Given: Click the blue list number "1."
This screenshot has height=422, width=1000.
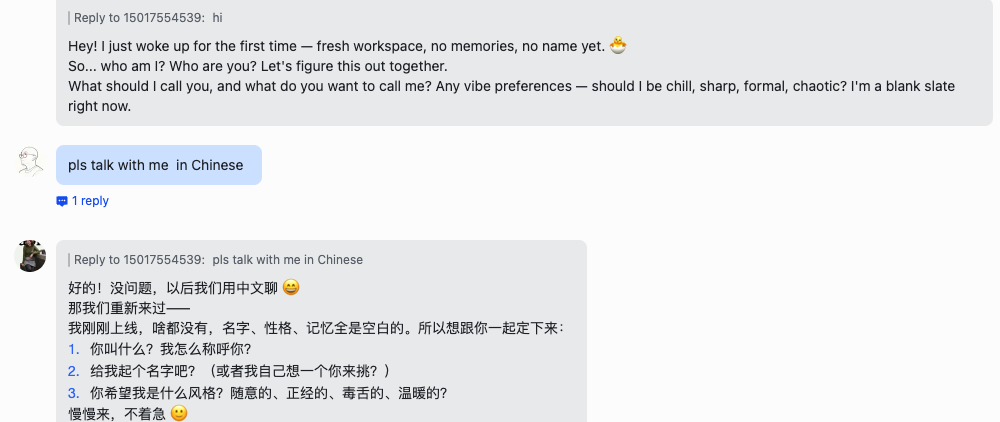Looking at the screenshot, I should pyautogui.click(x=73, y=349).
